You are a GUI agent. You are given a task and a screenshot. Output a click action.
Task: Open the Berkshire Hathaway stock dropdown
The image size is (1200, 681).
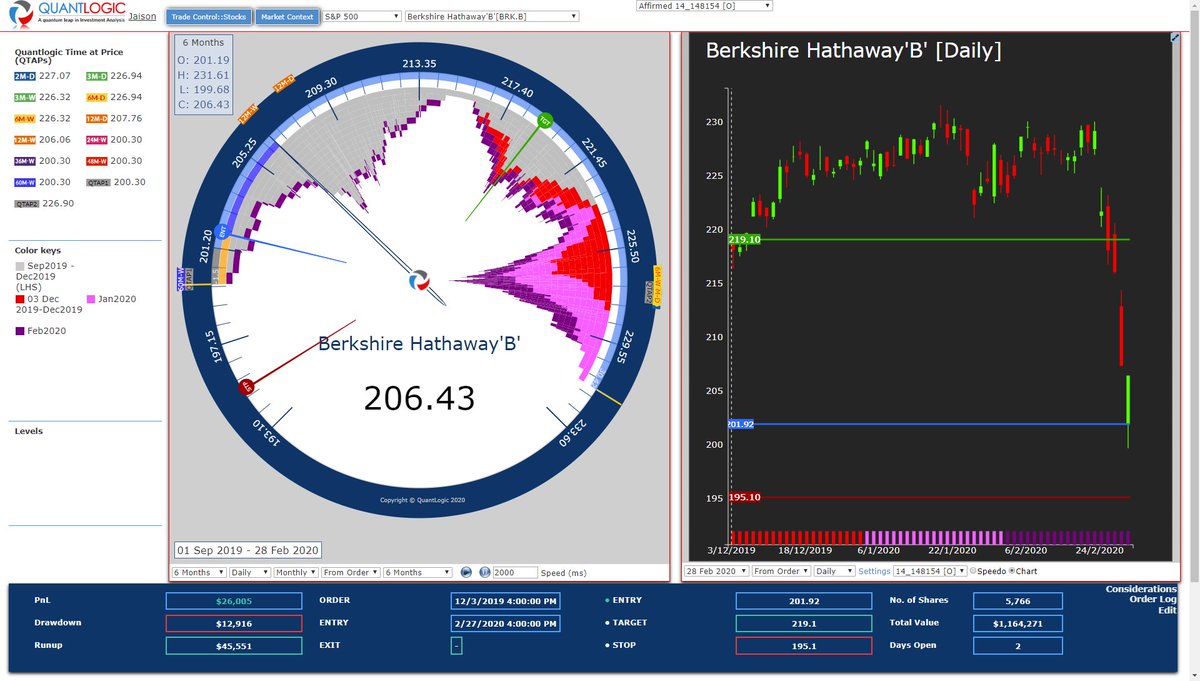492,16
